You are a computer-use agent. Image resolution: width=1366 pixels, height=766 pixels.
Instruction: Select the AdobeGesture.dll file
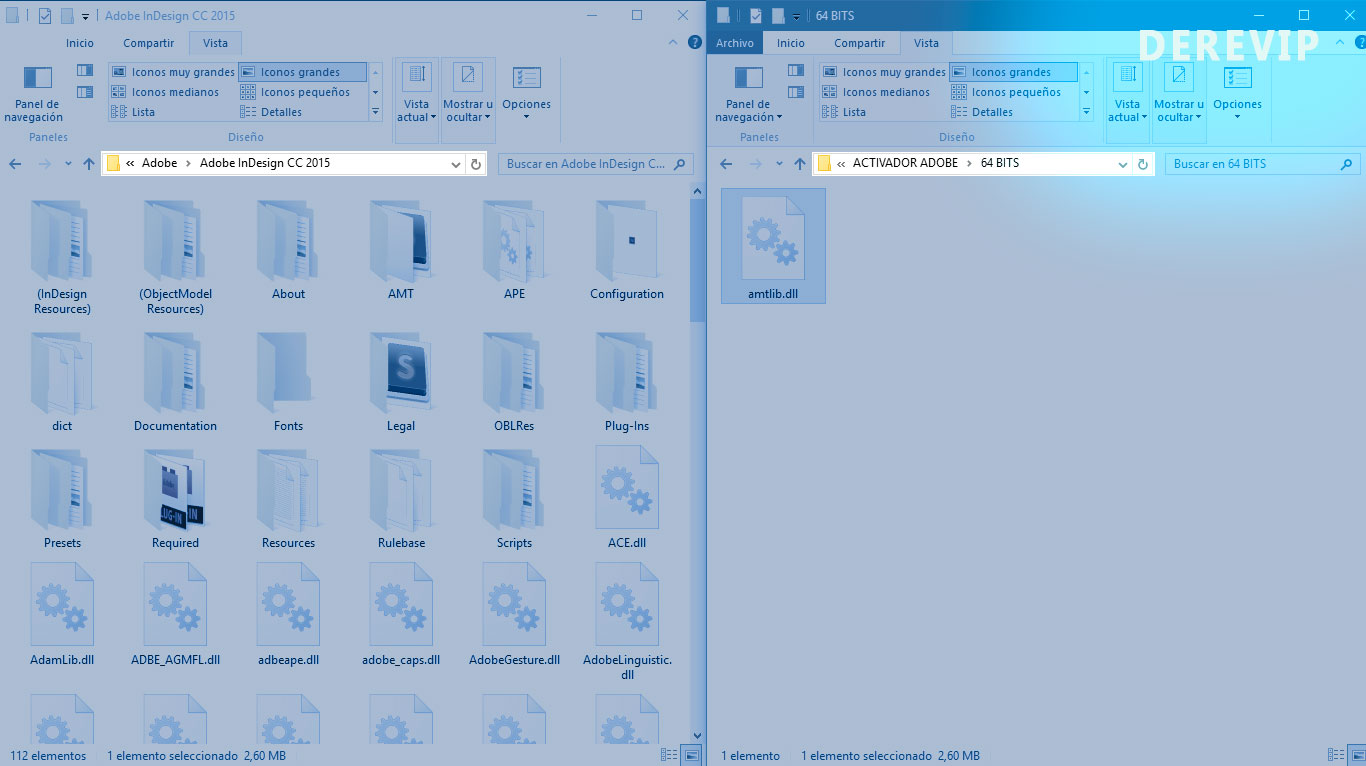514,615
